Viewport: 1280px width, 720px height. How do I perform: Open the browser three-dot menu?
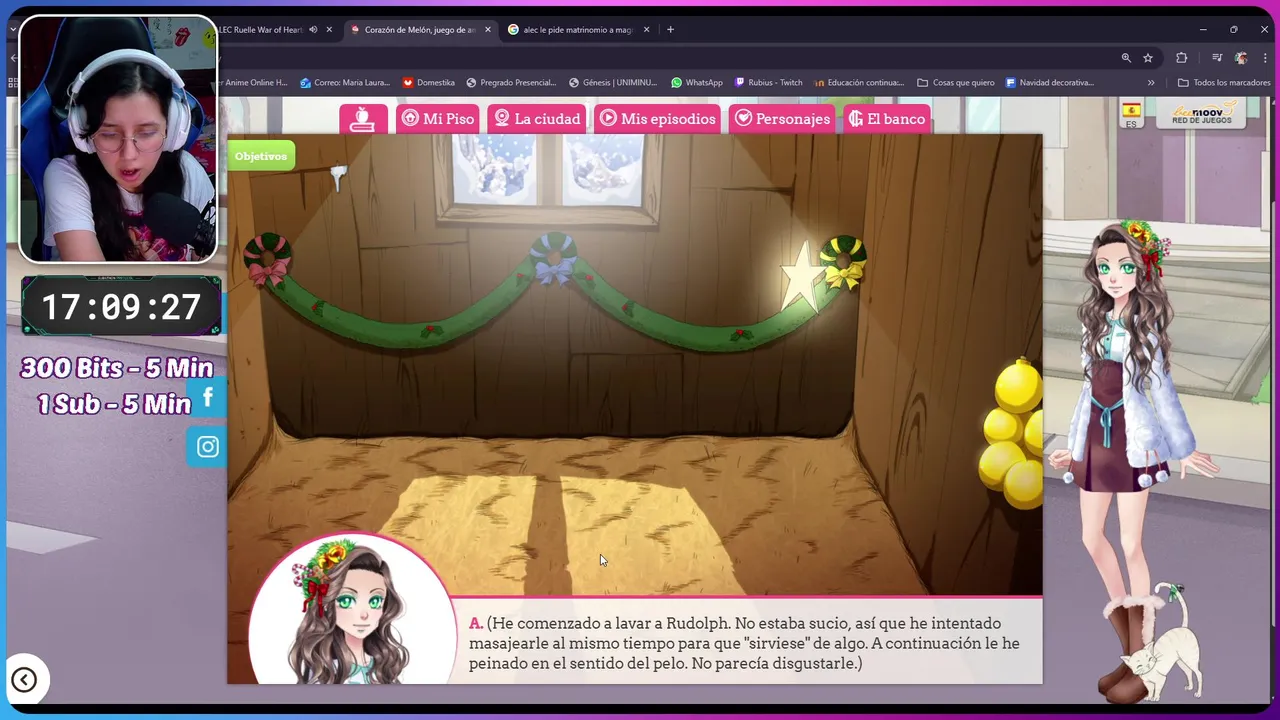(1265, 58)
